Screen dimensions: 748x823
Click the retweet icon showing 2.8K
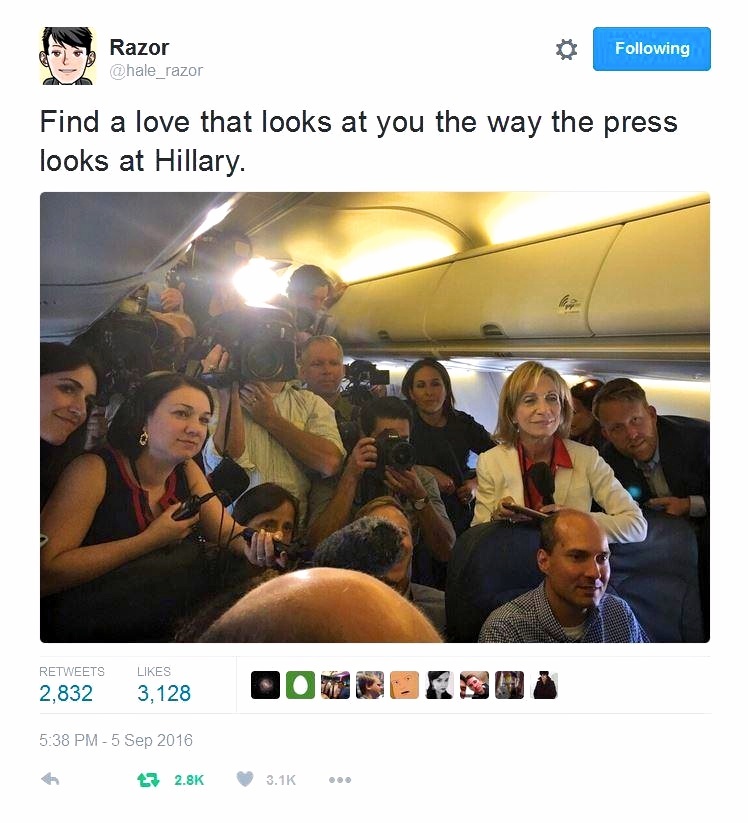click(x=148, y=780)
